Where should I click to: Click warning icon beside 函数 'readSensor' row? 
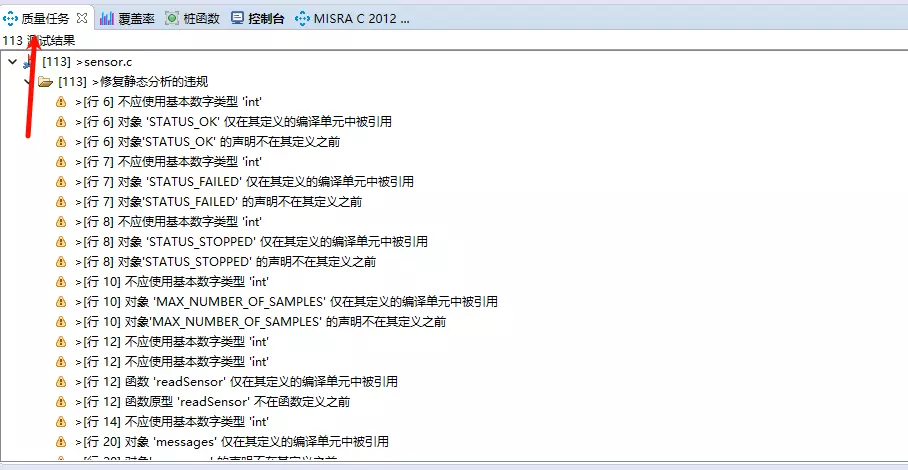pyautogui.click(x=61, y=382)
